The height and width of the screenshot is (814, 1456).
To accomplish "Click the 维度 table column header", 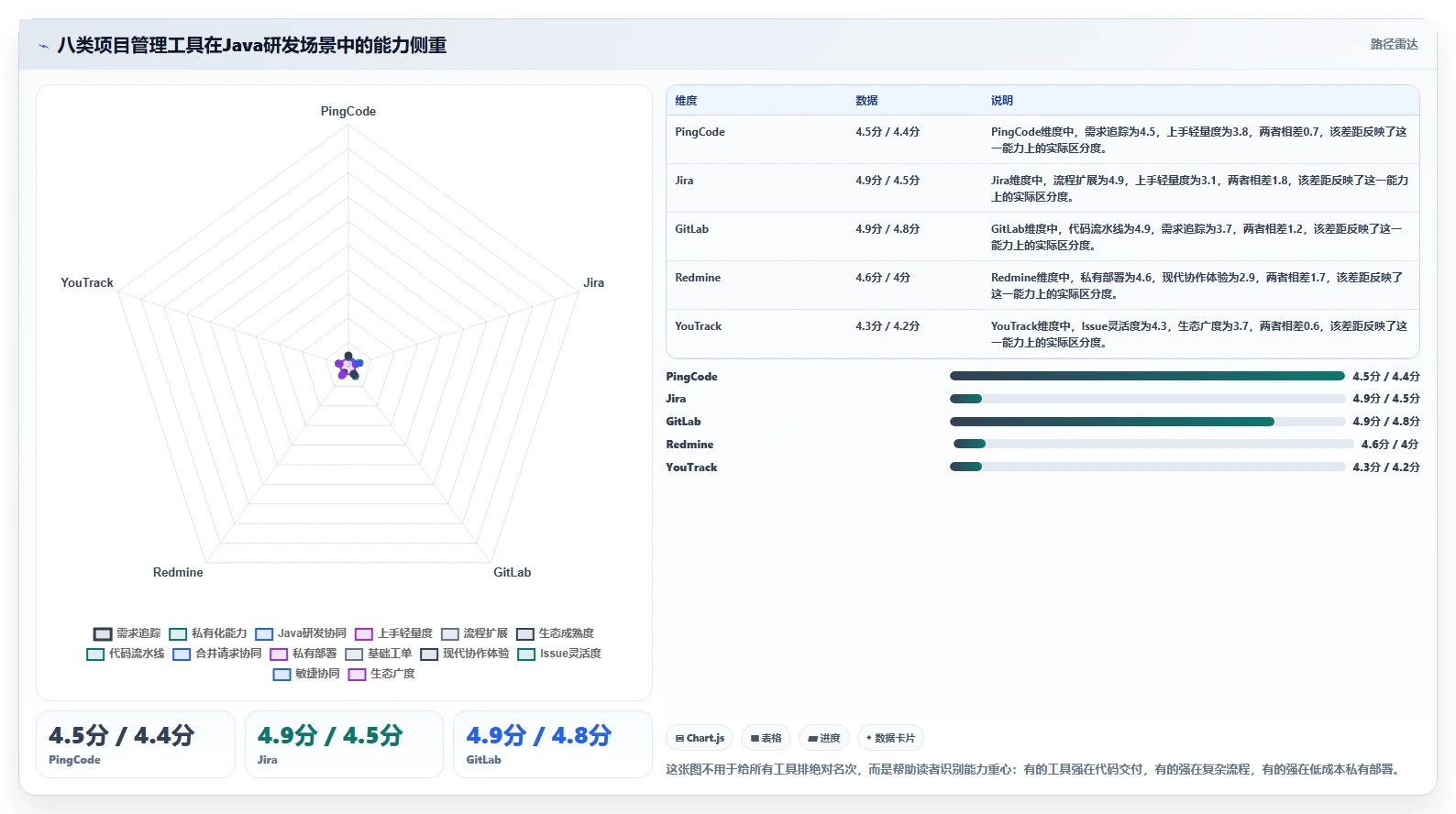I will 687,101.
